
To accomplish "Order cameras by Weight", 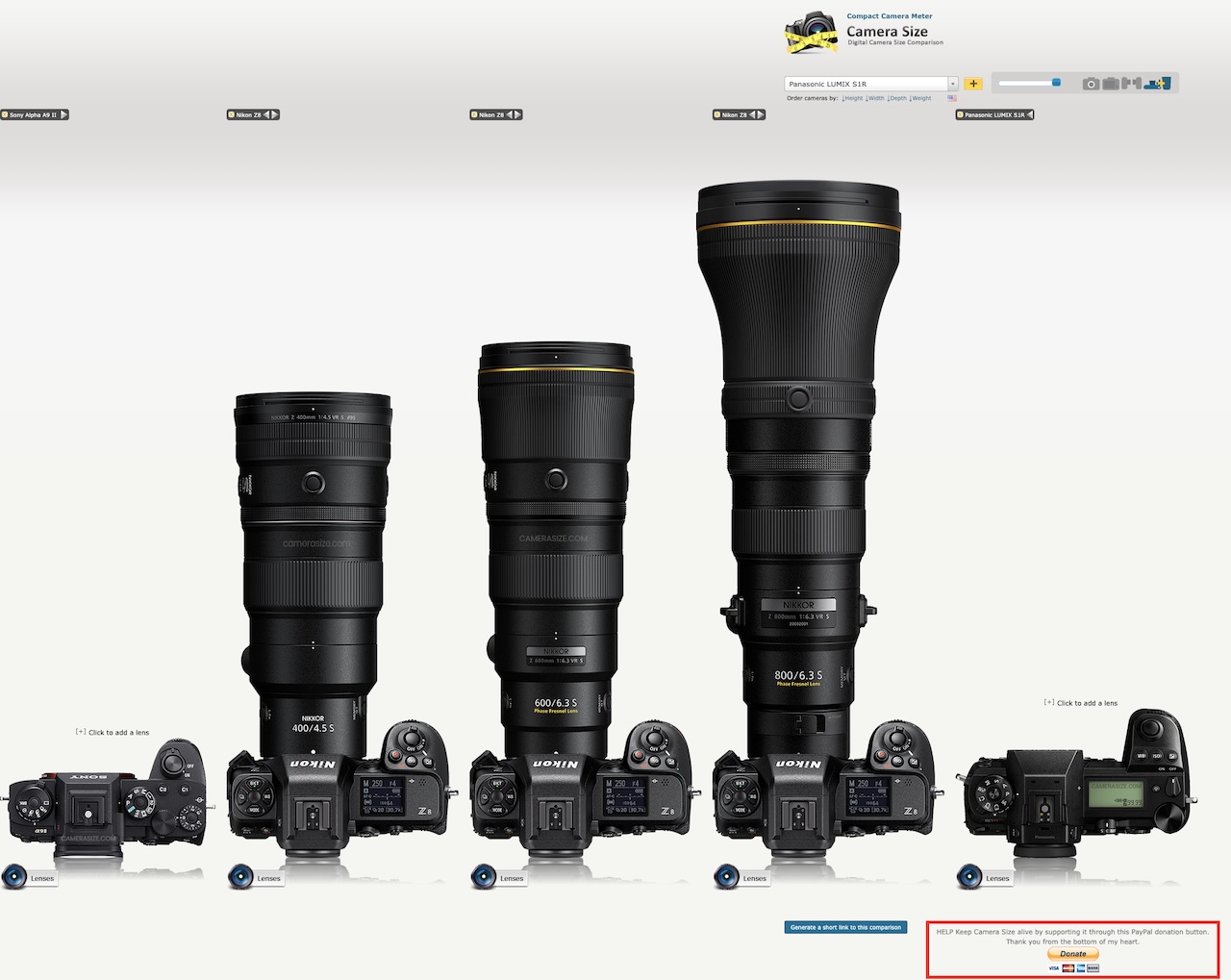I will coord(920,98).
